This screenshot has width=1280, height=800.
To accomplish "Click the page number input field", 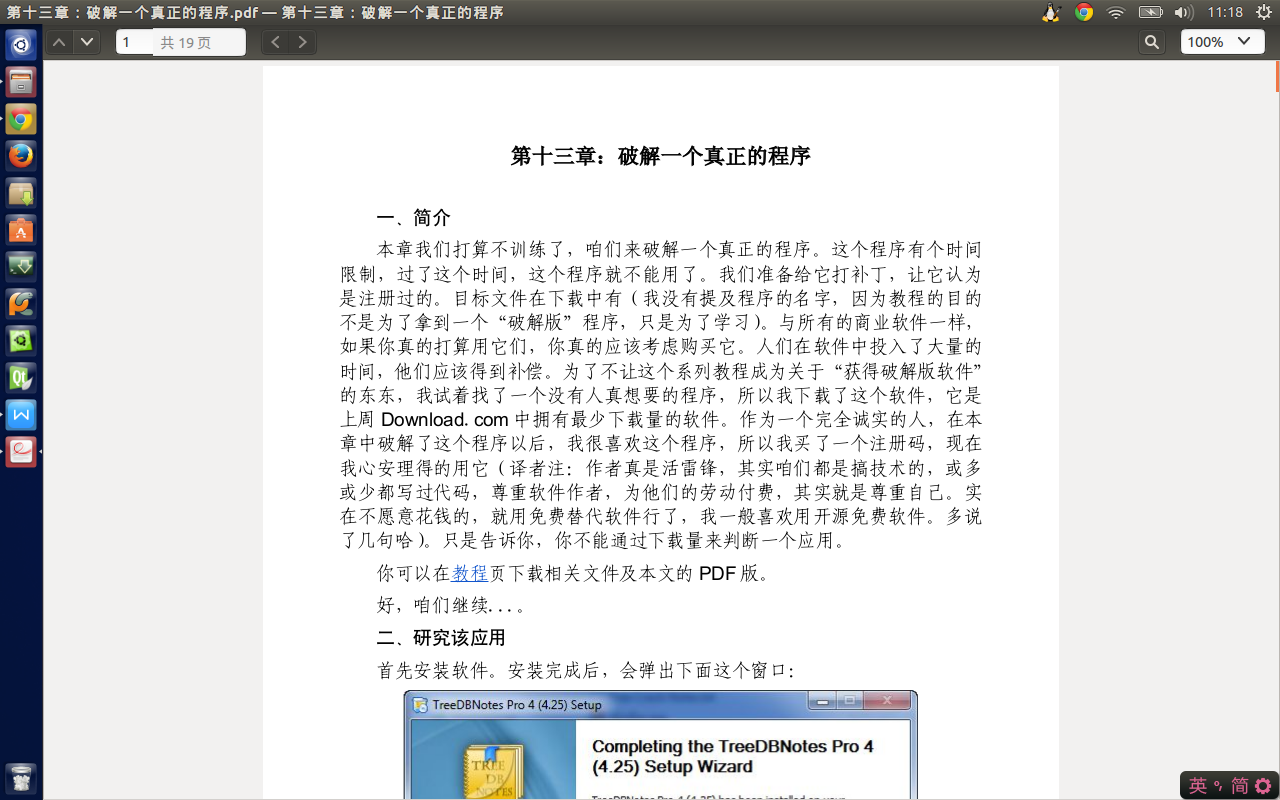I will coord(134,42).
